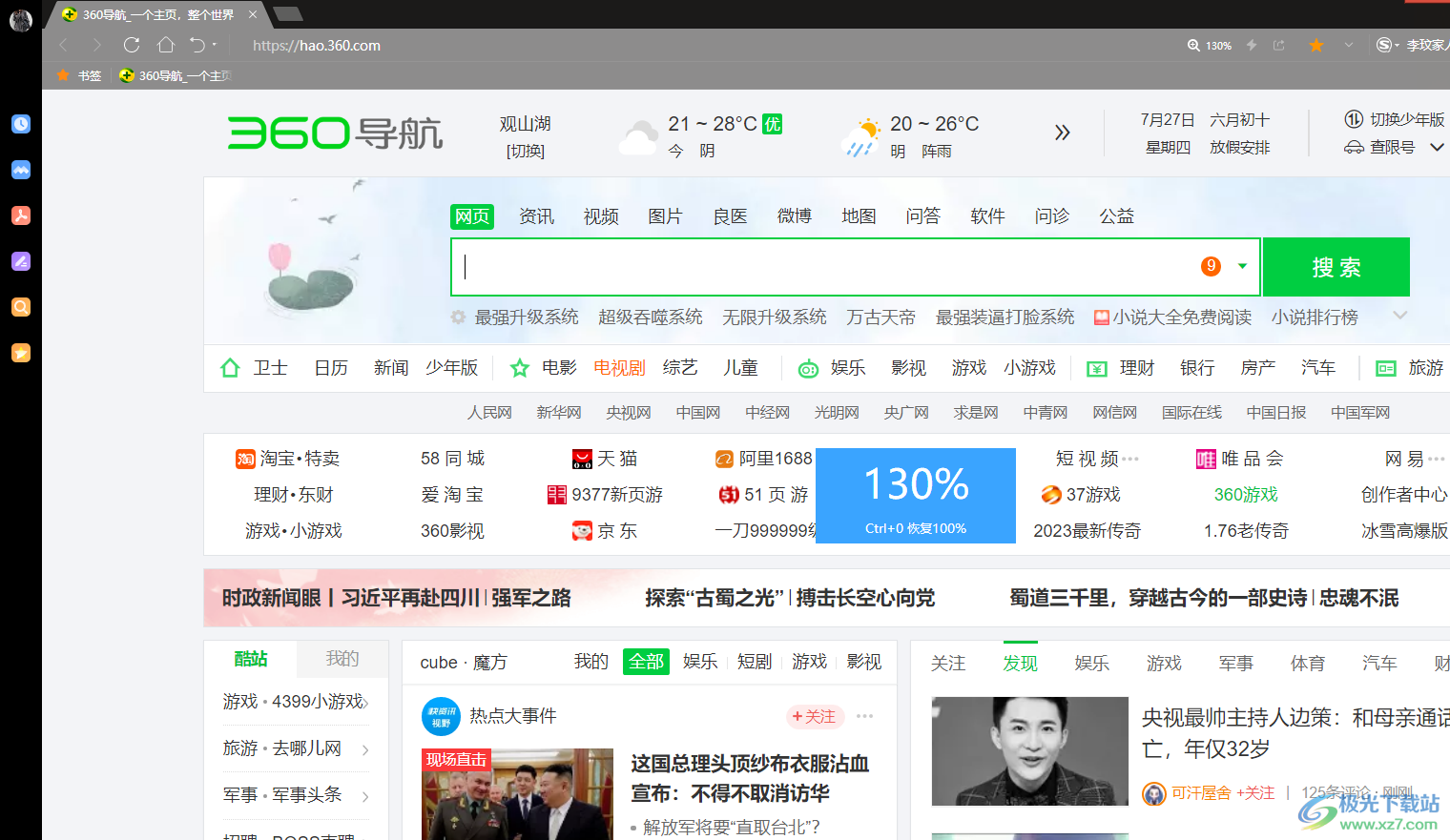Click the 130% zoom reset popup
This screenshot has width=1450, height=840.
[x=916, y=496]
